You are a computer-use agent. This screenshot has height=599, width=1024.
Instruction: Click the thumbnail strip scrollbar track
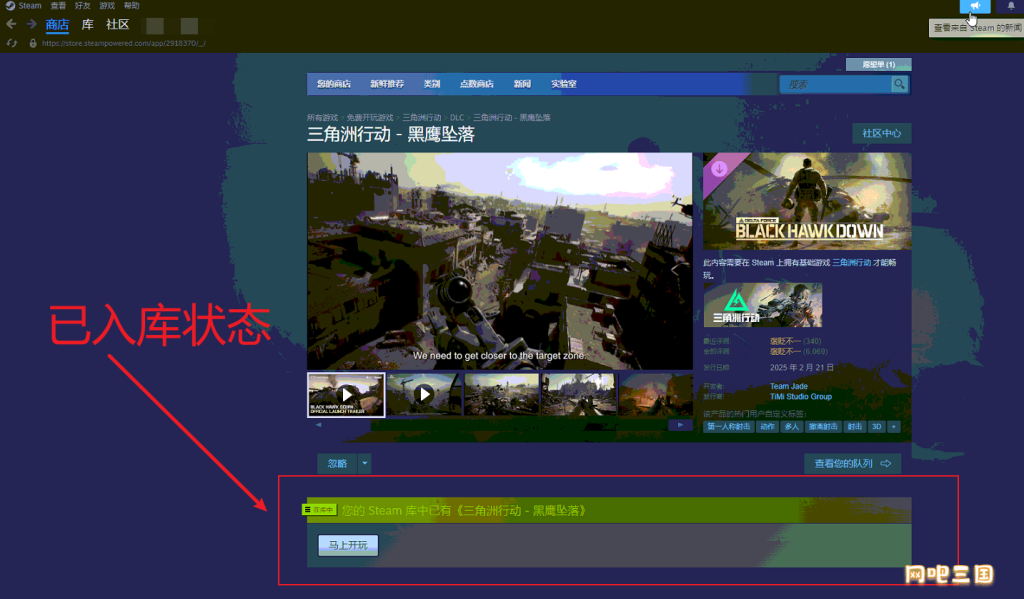(x=500, y=425)
